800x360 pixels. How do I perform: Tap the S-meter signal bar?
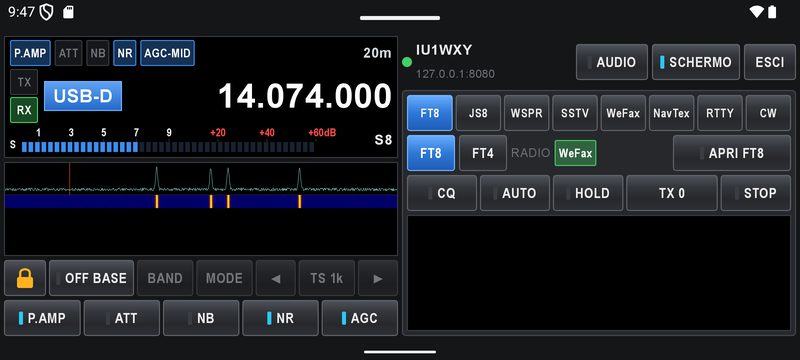tap(168, 147)
